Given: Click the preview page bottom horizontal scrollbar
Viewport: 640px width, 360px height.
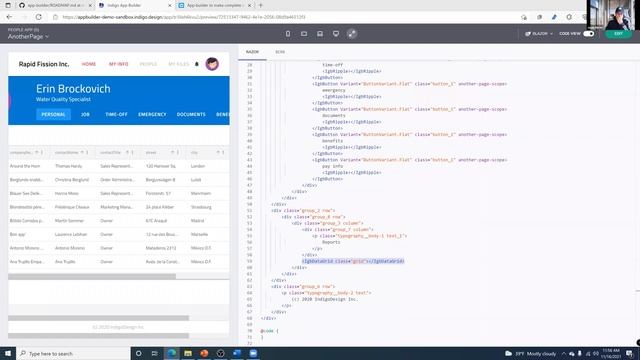Looking at the screenshot, I should [98, 336].
